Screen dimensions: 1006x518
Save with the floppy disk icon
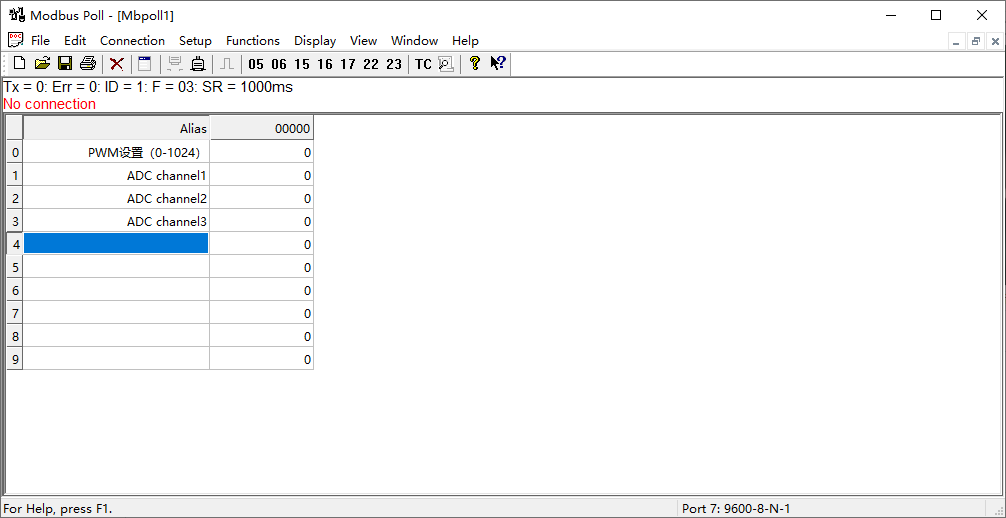click(65, 64)
